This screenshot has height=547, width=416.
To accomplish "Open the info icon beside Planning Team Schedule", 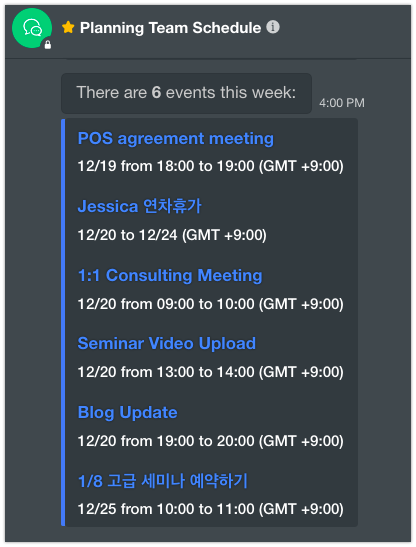I will pos(273,27).
